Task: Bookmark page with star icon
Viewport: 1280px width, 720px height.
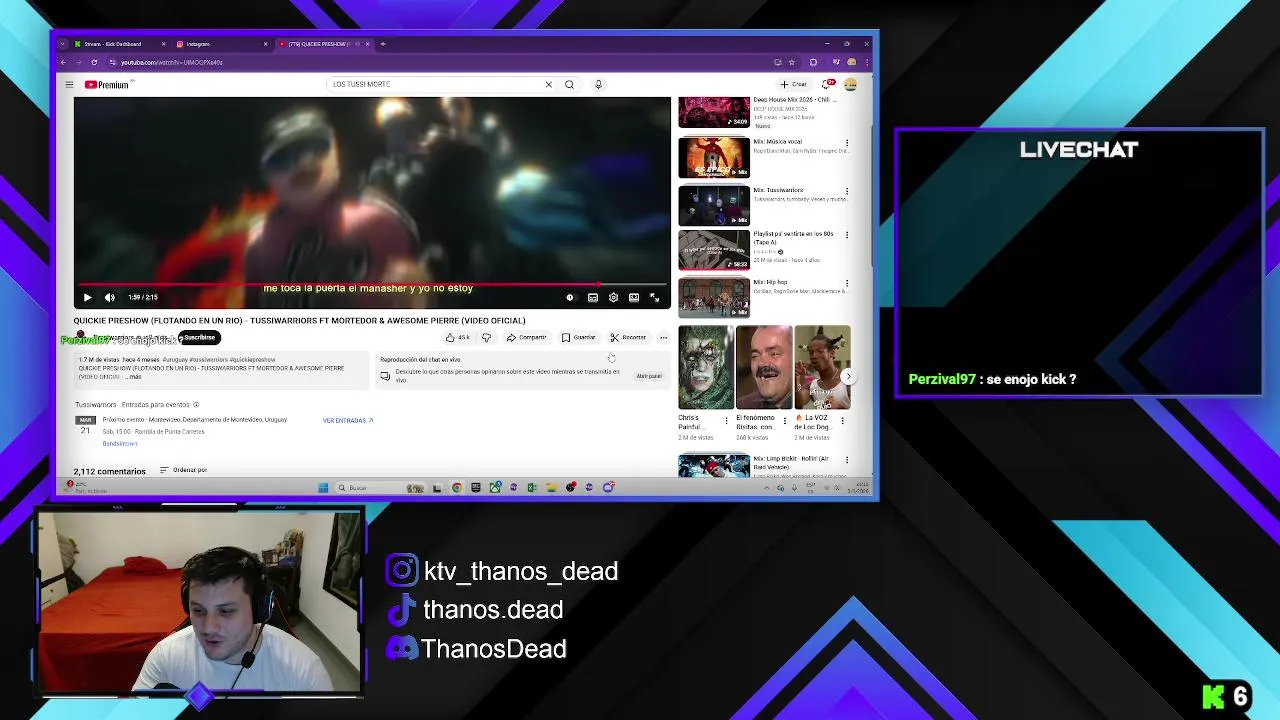Action: [x=791, y=62]
